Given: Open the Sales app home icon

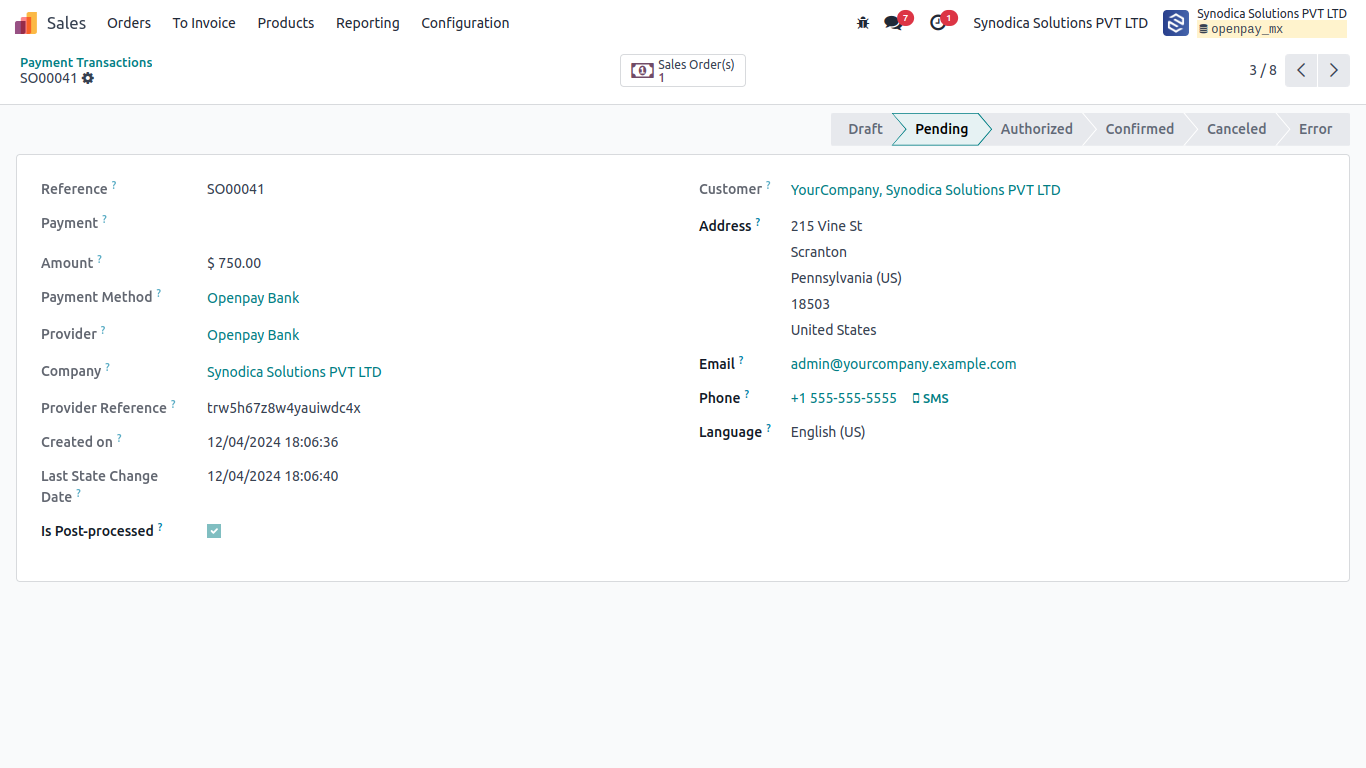Looking at the screenshot, I should (26, 23).
